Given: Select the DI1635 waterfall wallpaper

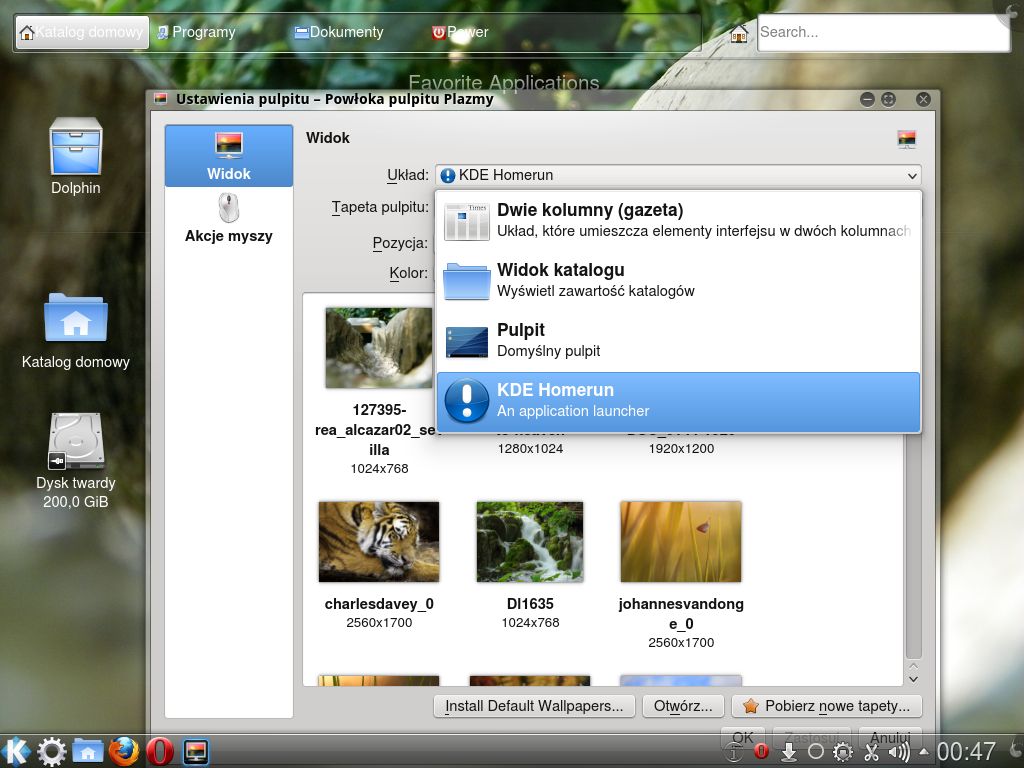Looking at the screenshot, I should point(530,565).
